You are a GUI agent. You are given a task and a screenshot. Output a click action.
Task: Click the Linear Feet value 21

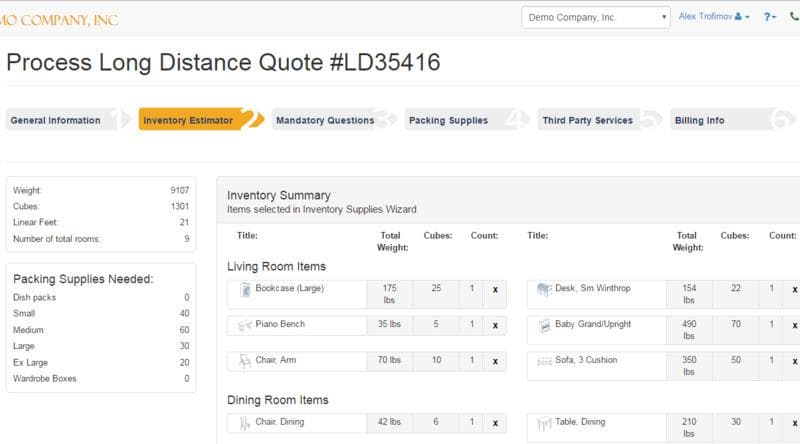[x=184, y=223]
